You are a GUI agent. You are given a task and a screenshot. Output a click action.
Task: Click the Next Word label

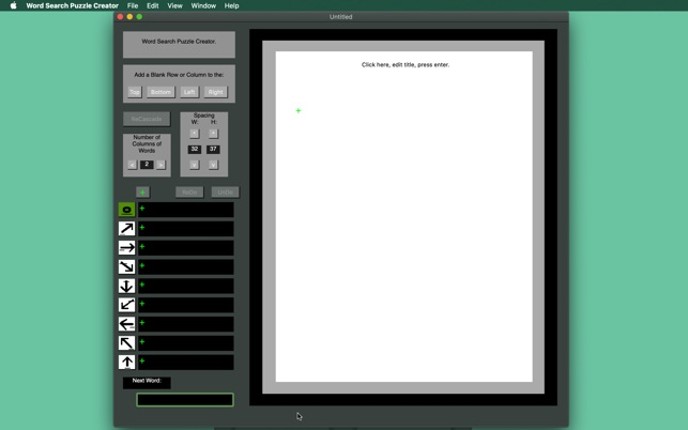[147, 381]
